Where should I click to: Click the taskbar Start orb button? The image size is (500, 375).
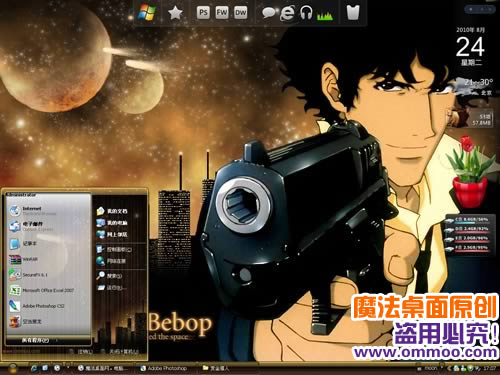tap(12, 368)
